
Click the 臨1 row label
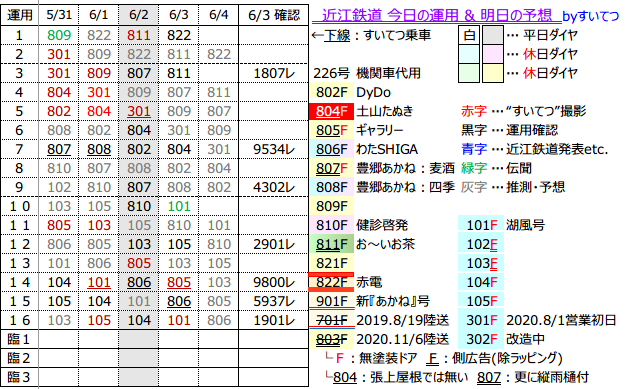point(19,340)
